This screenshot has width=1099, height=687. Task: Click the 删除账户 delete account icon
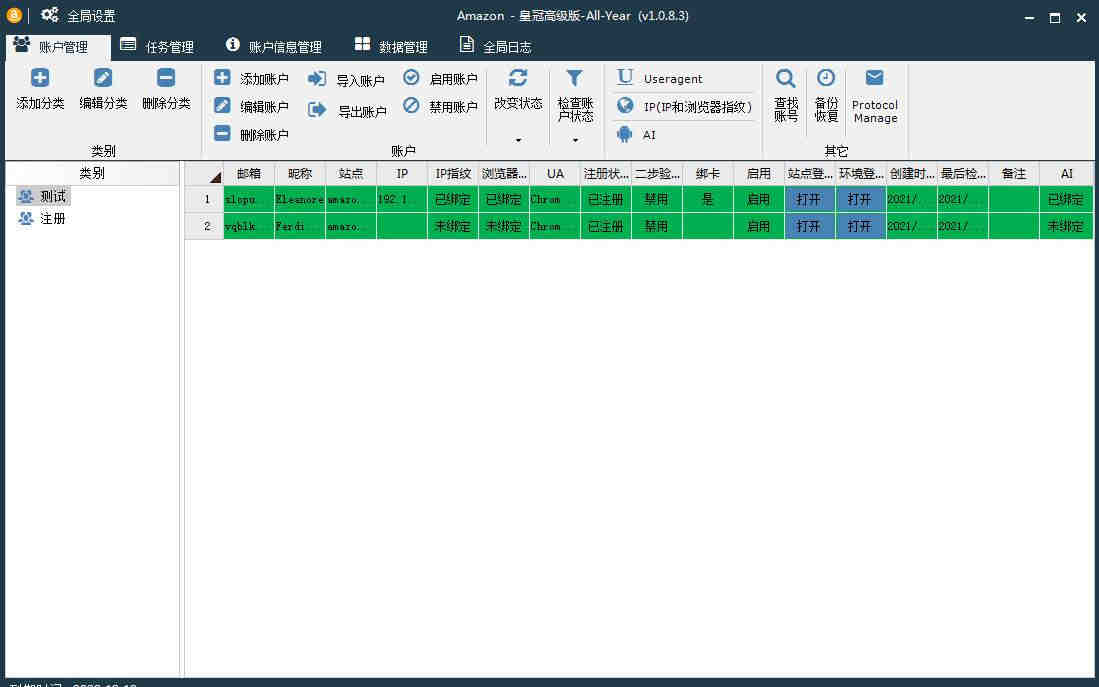pyautogui.click(x=222, y=133)
